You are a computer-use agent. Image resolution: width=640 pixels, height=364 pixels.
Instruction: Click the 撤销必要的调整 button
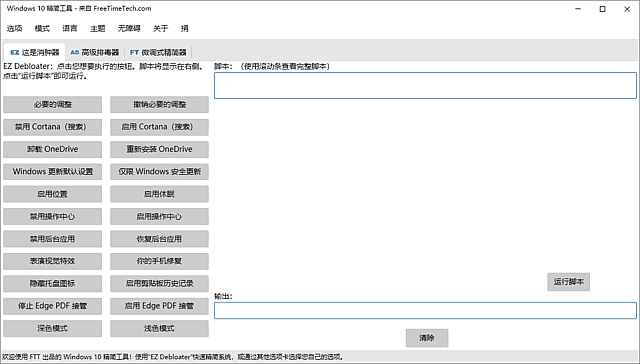159,104
